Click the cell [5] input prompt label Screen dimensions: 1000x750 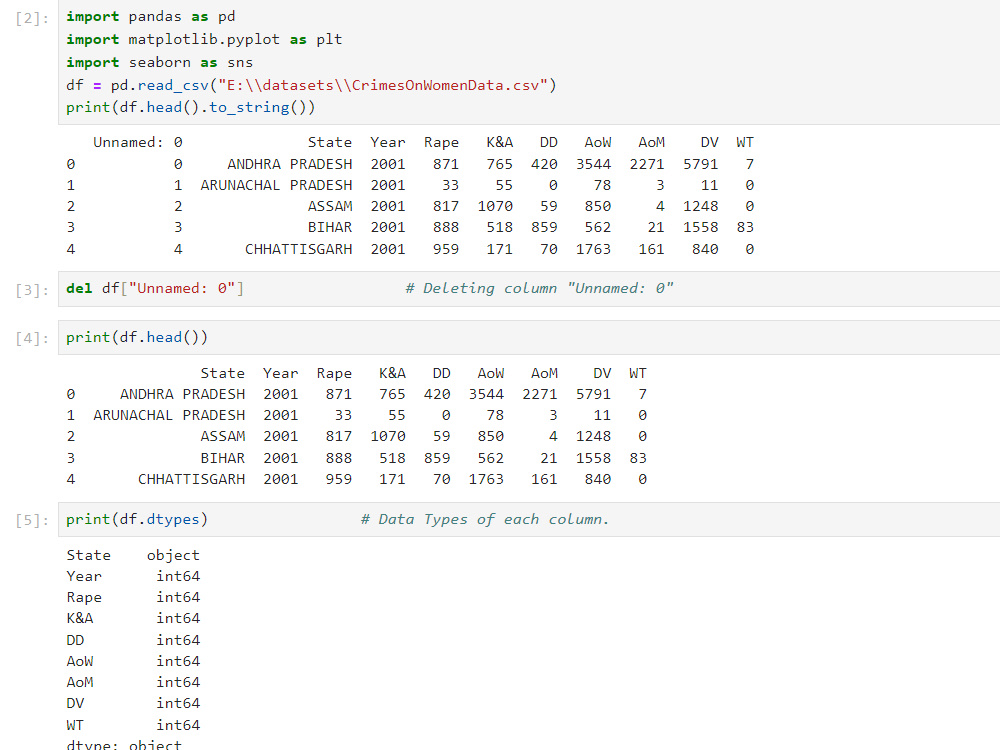[32, 520]
